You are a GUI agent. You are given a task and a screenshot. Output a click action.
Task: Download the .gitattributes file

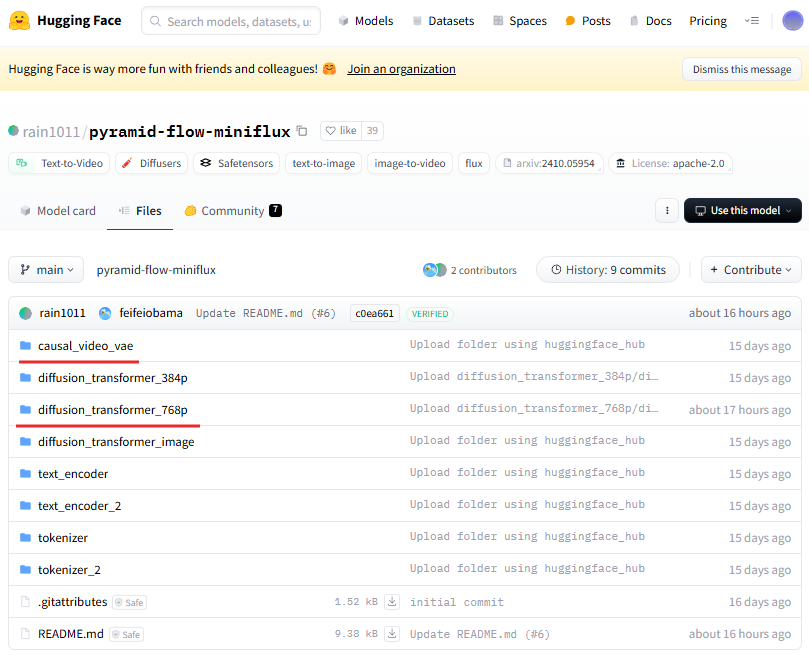(392, 602)
